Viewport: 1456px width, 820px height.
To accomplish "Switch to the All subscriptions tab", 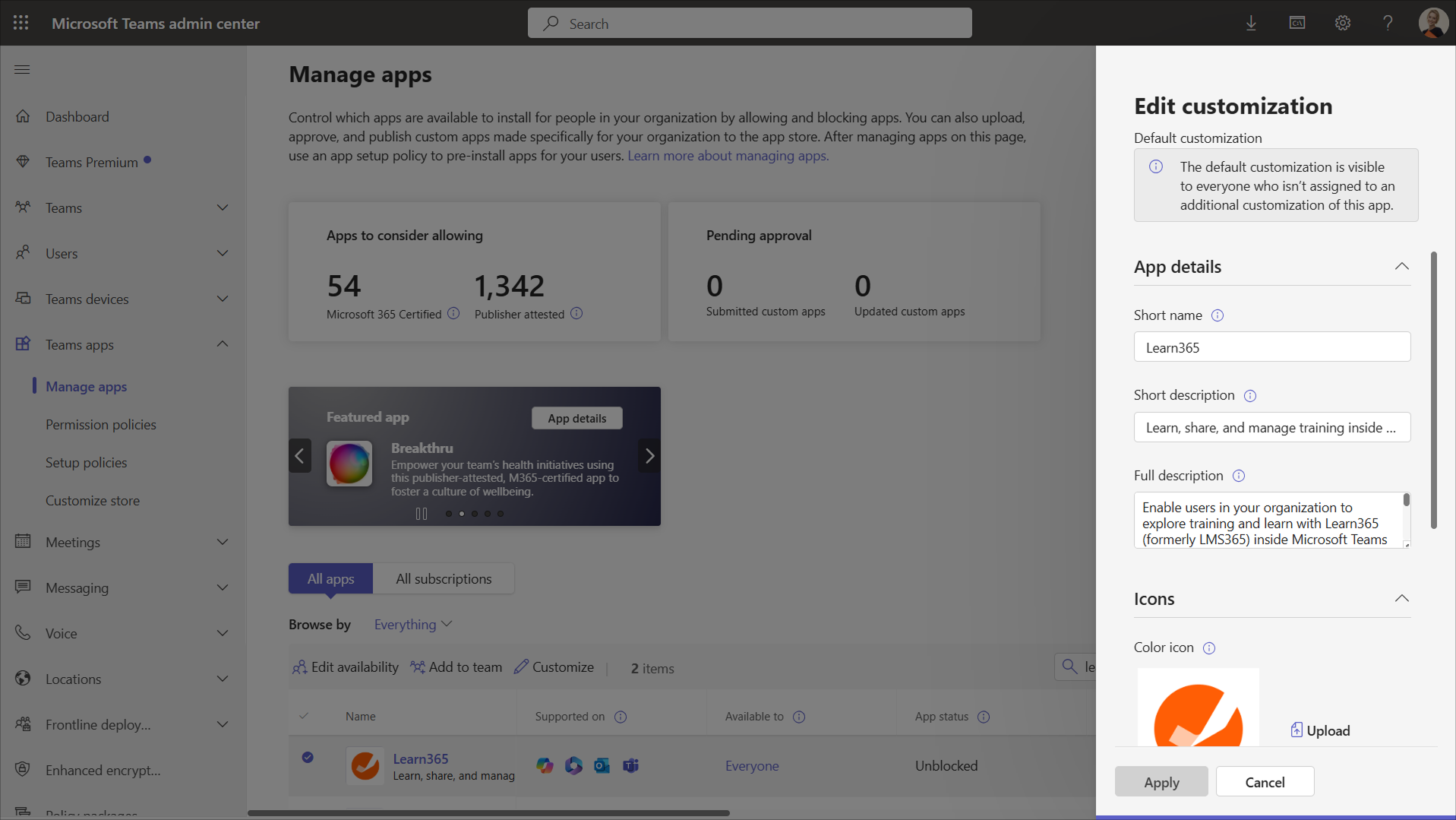I will pyautogui.click(x=444, y=578).
